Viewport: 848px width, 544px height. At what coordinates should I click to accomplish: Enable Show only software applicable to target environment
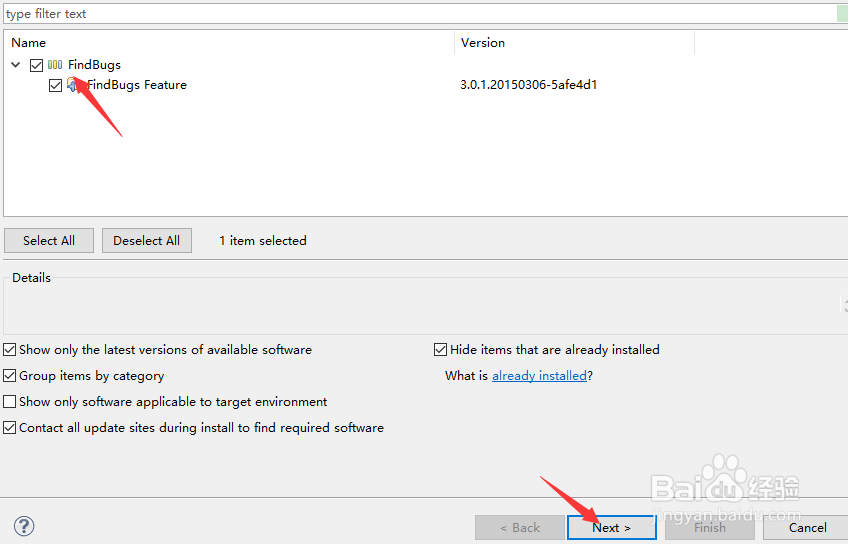tap(10, 402)
